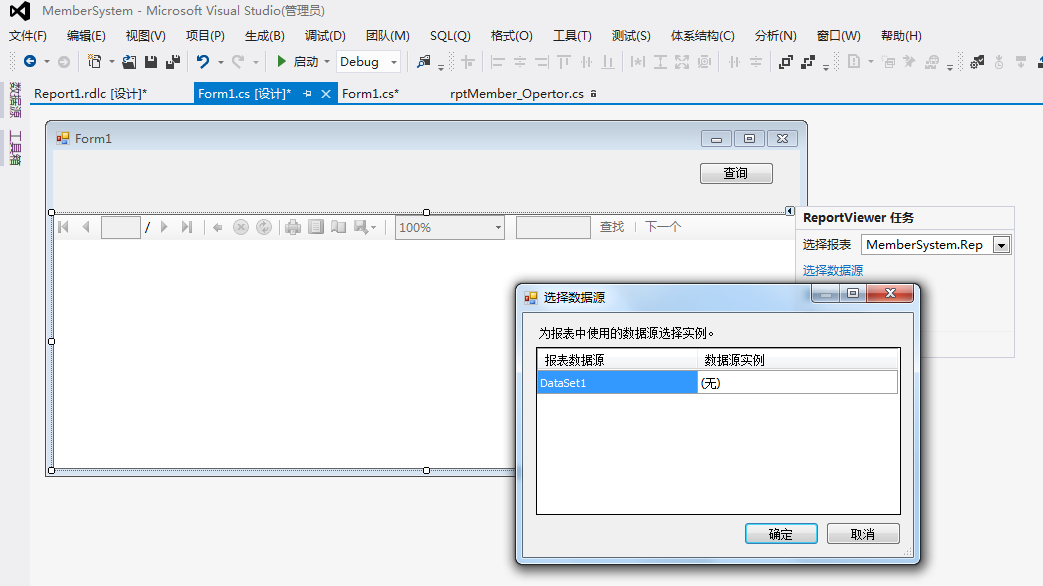Viewport: 1043px width, 586px height.
Task: Expand the Start button dropdown arrow
Action: point(327,62)
